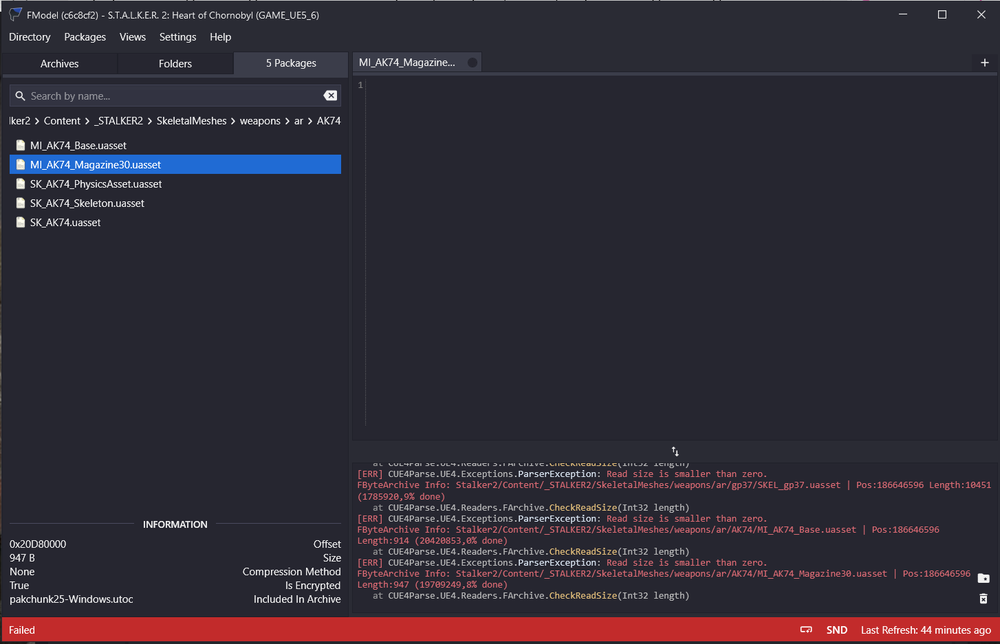Switch to the Archives tab

tap(59, 63)
